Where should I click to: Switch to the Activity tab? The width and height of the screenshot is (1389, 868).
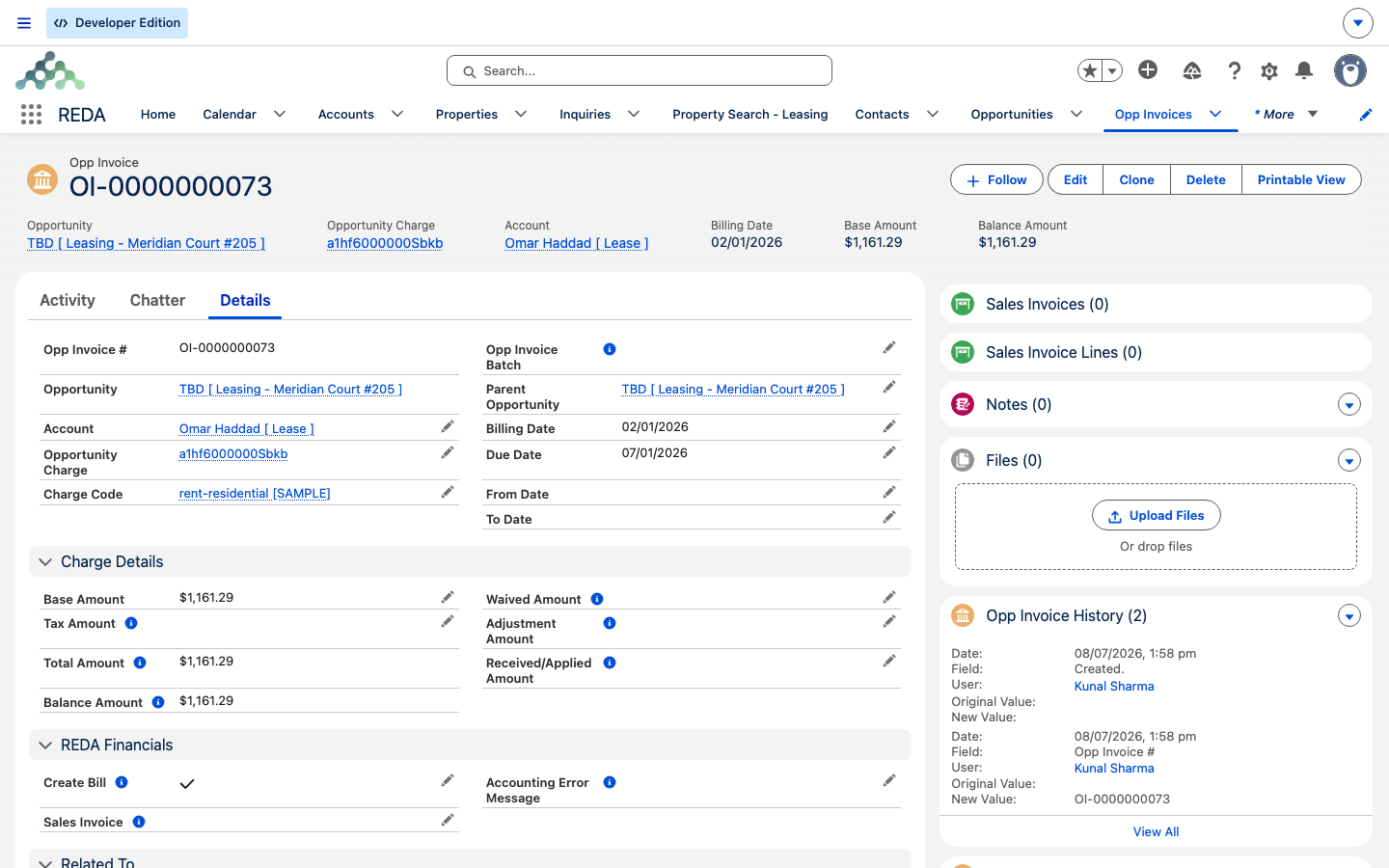coord(68,300)
